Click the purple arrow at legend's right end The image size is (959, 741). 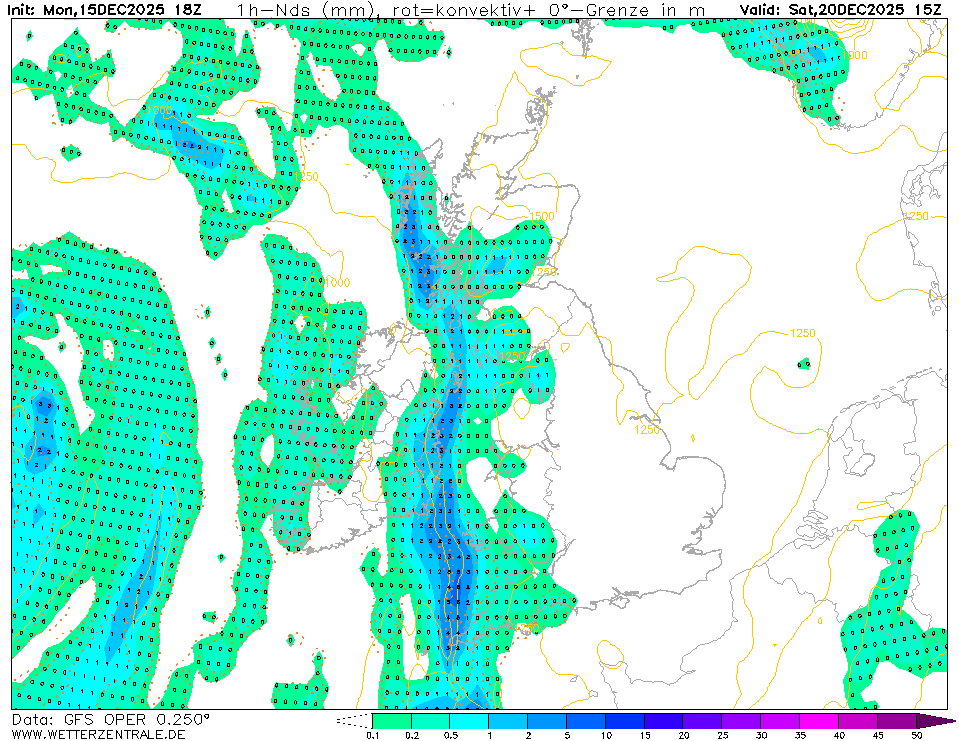point(935,720)
